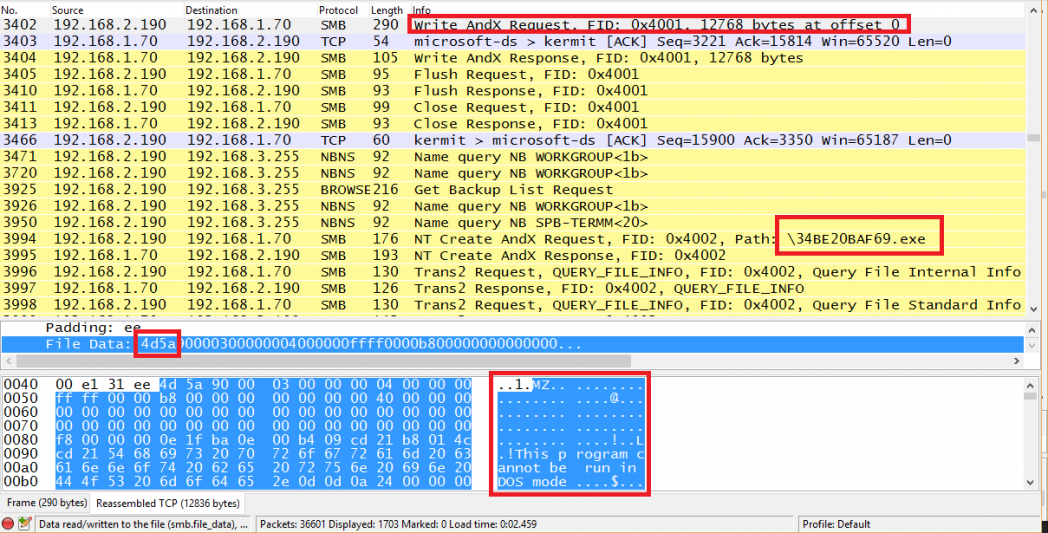Select packet 3403 microsoft-ds > kermit ACK
The width and height of the screenshot is (1048, 533).
[513, 41]
